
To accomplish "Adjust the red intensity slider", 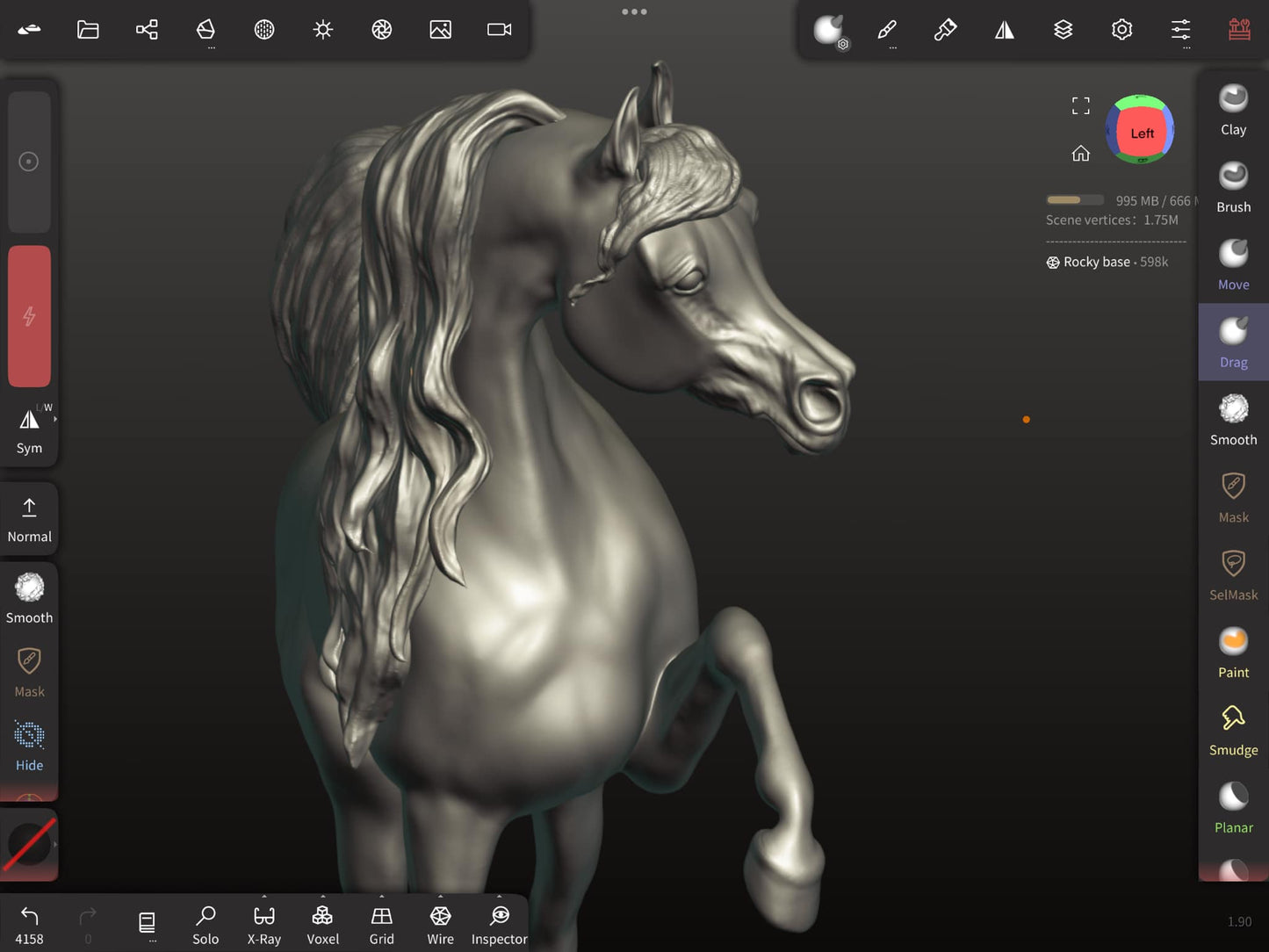I will [29, 316].
